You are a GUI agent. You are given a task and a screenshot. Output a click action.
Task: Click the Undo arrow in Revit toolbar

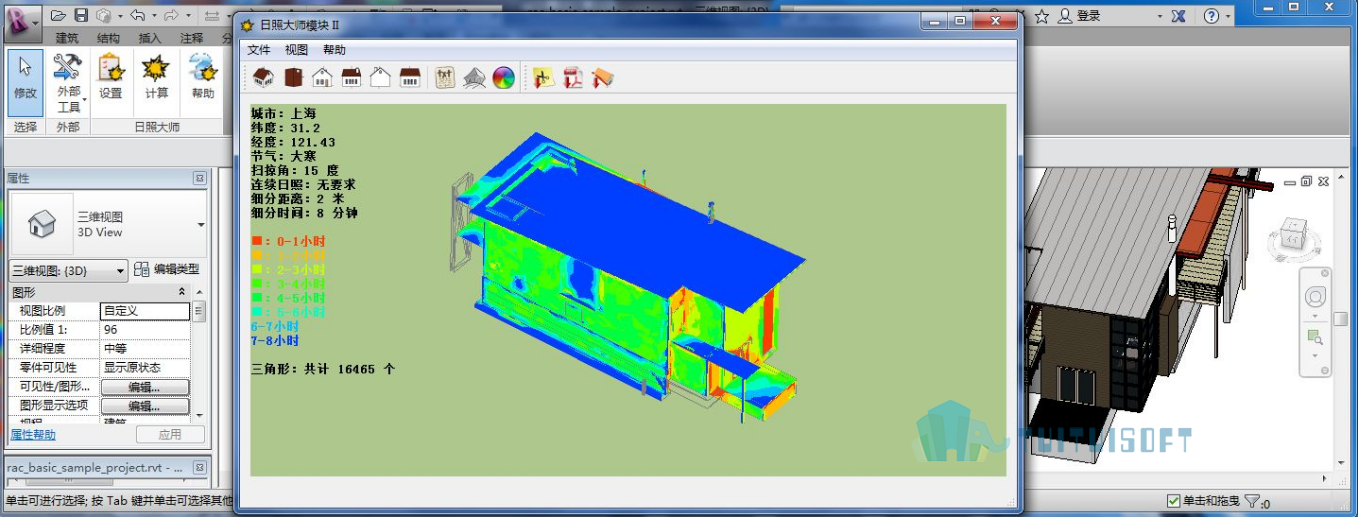[136, 16]
